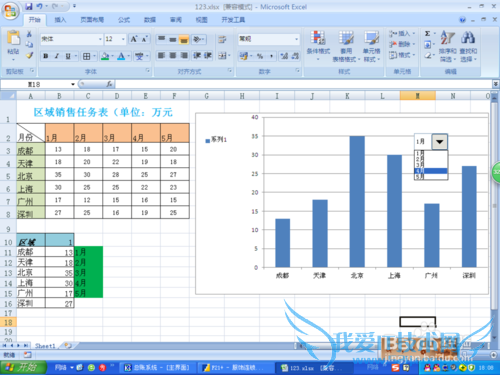Open the font size dropdown showing 12

tap(123, 39)
